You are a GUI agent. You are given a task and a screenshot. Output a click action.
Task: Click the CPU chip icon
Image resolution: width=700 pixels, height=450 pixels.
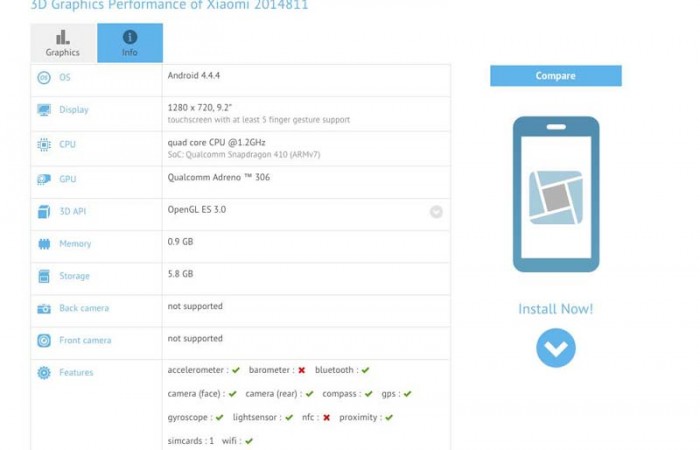44,145
